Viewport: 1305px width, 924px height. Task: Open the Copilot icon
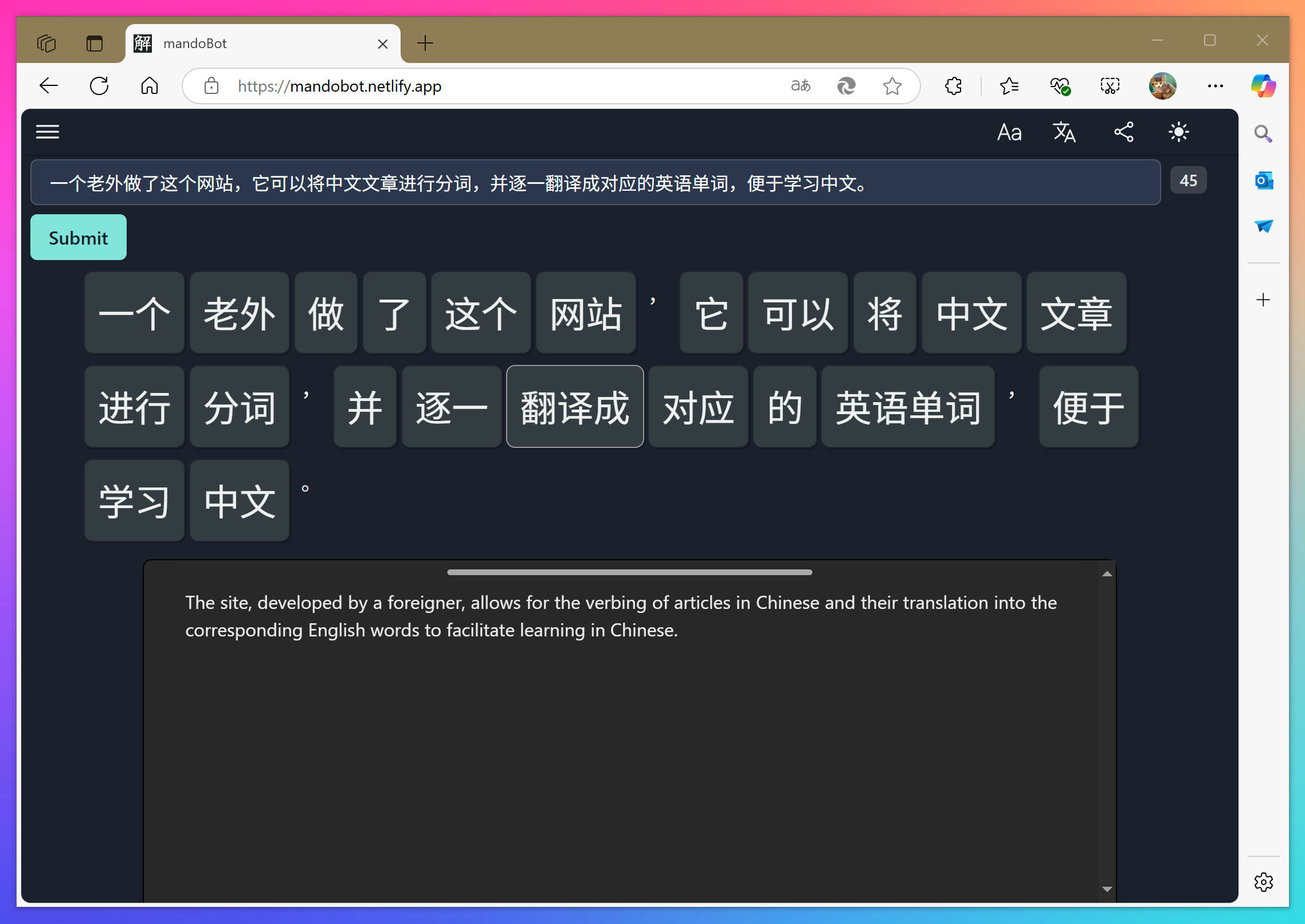tap(1264, 86)
